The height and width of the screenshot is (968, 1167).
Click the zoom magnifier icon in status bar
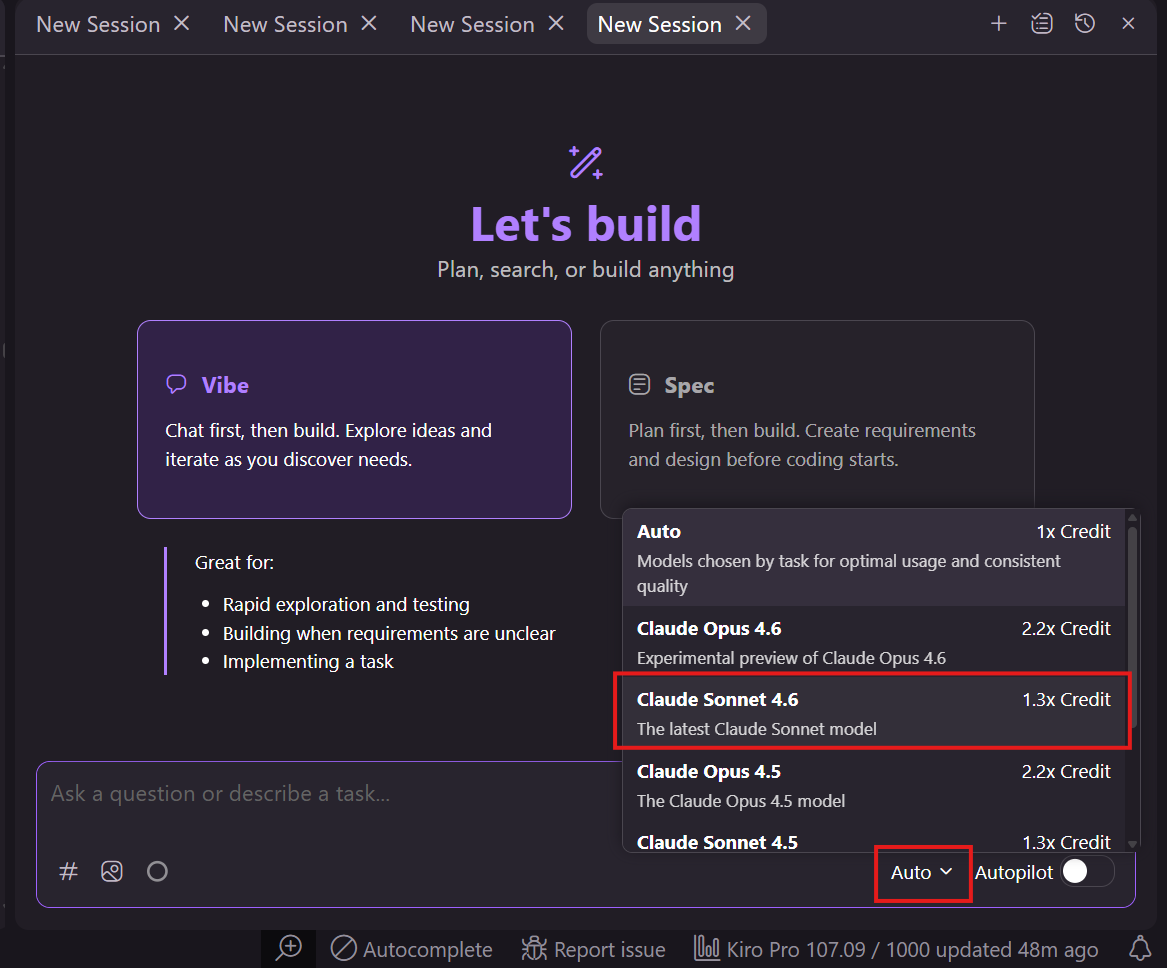[x=289, y=948]
